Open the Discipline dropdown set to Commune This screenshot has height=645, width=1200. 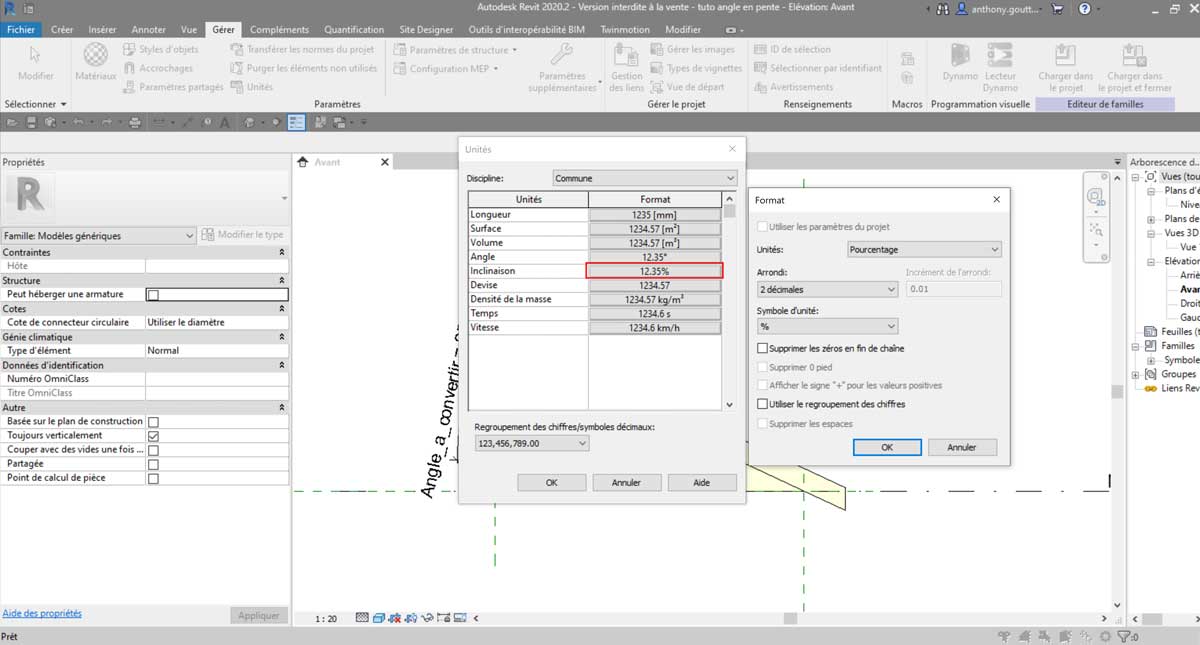click(644, 178)
